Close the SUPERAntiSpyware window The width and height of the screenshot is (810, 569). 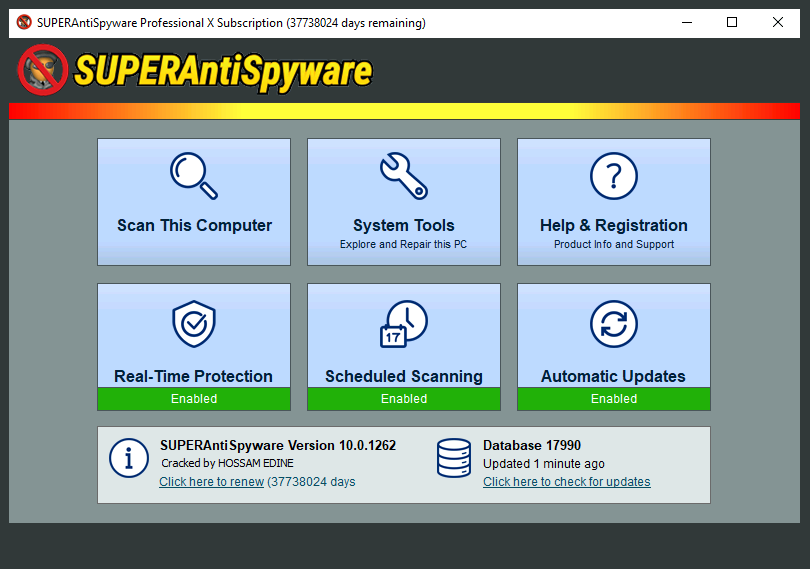point(777,22)
